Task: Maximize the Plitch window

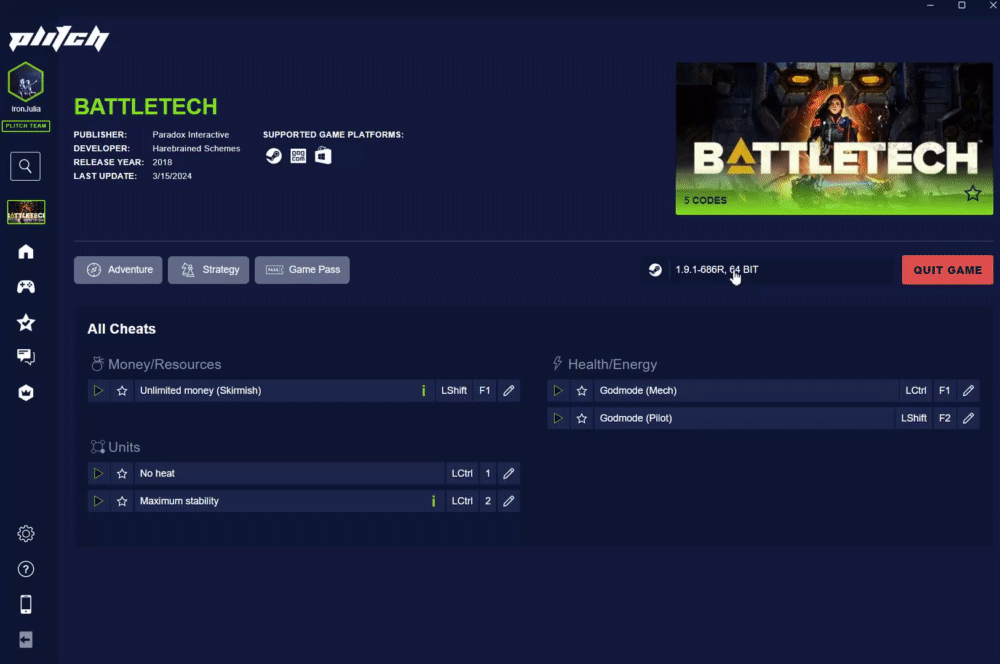Action: [962, 5]
